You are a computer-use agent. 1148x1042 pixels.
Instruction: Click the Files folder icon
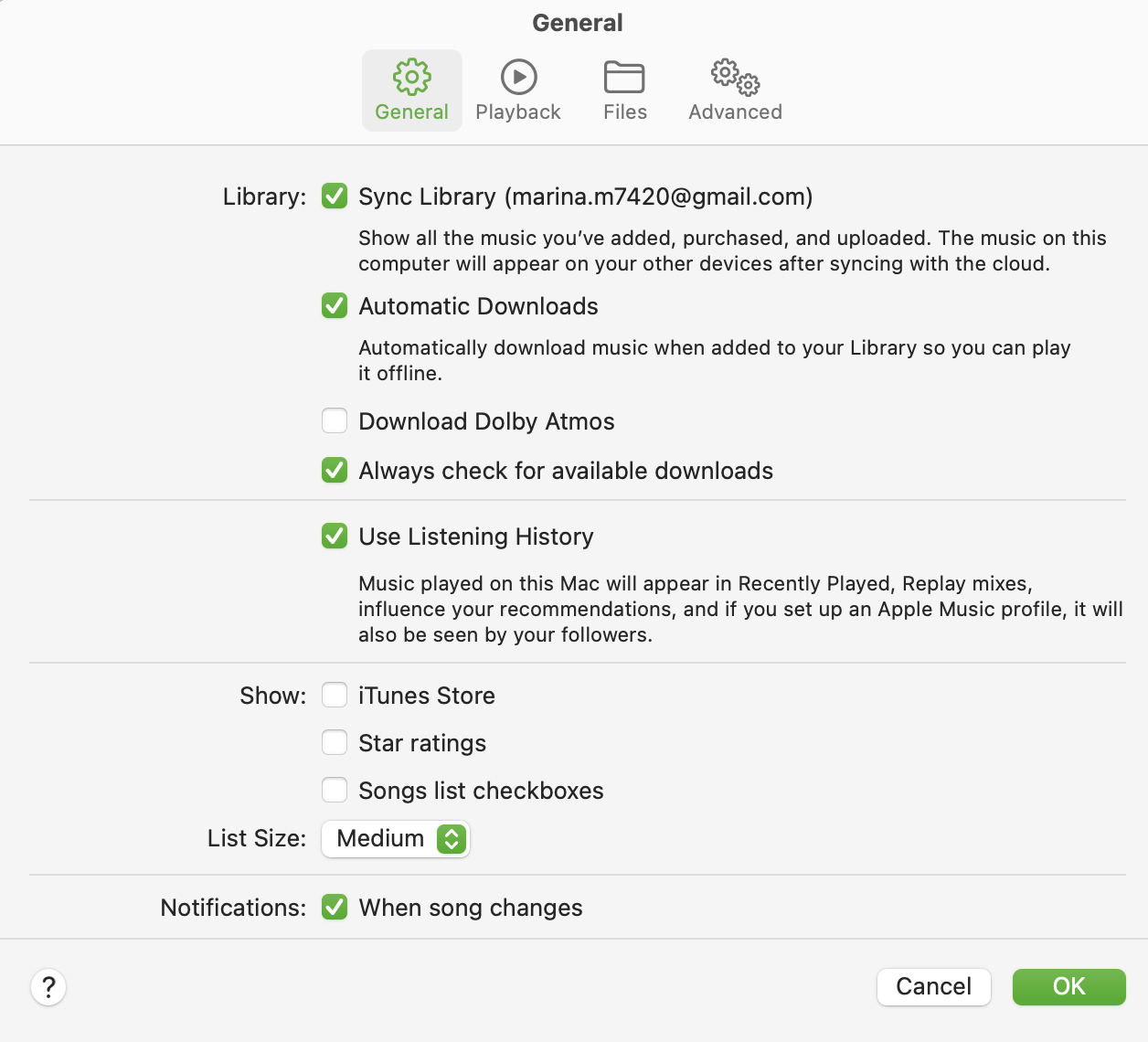point(624,78)
